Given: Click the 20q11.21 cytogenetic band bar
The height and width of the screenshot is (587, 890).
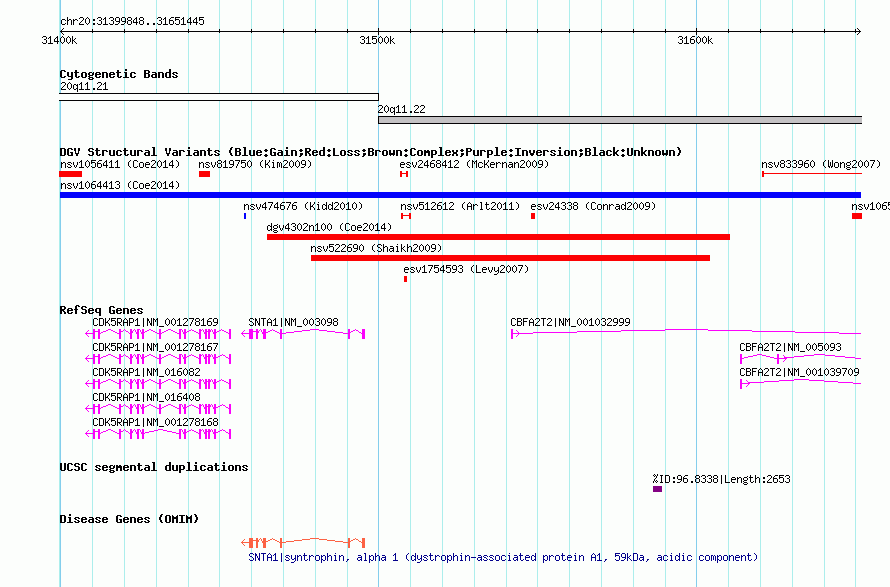Looking at the screenshot, I should [219, 97].
